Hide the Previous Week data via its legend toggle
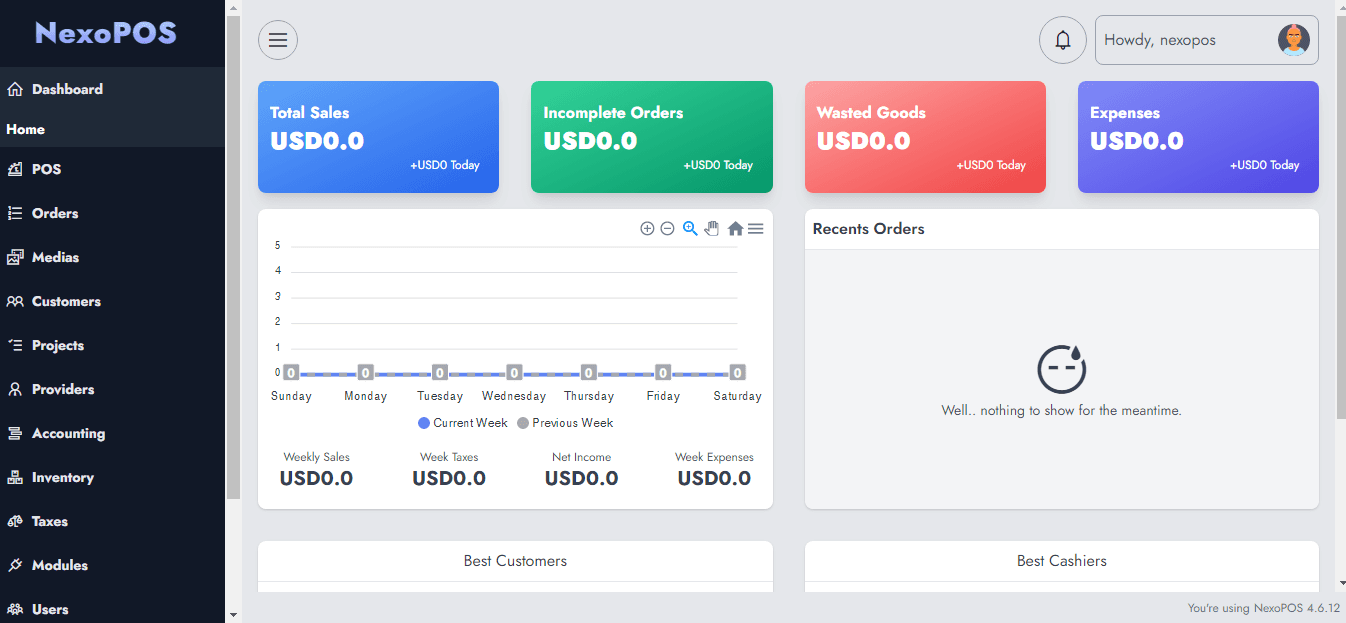Screen dimensions: 1346x623 (x=565, y=423)
